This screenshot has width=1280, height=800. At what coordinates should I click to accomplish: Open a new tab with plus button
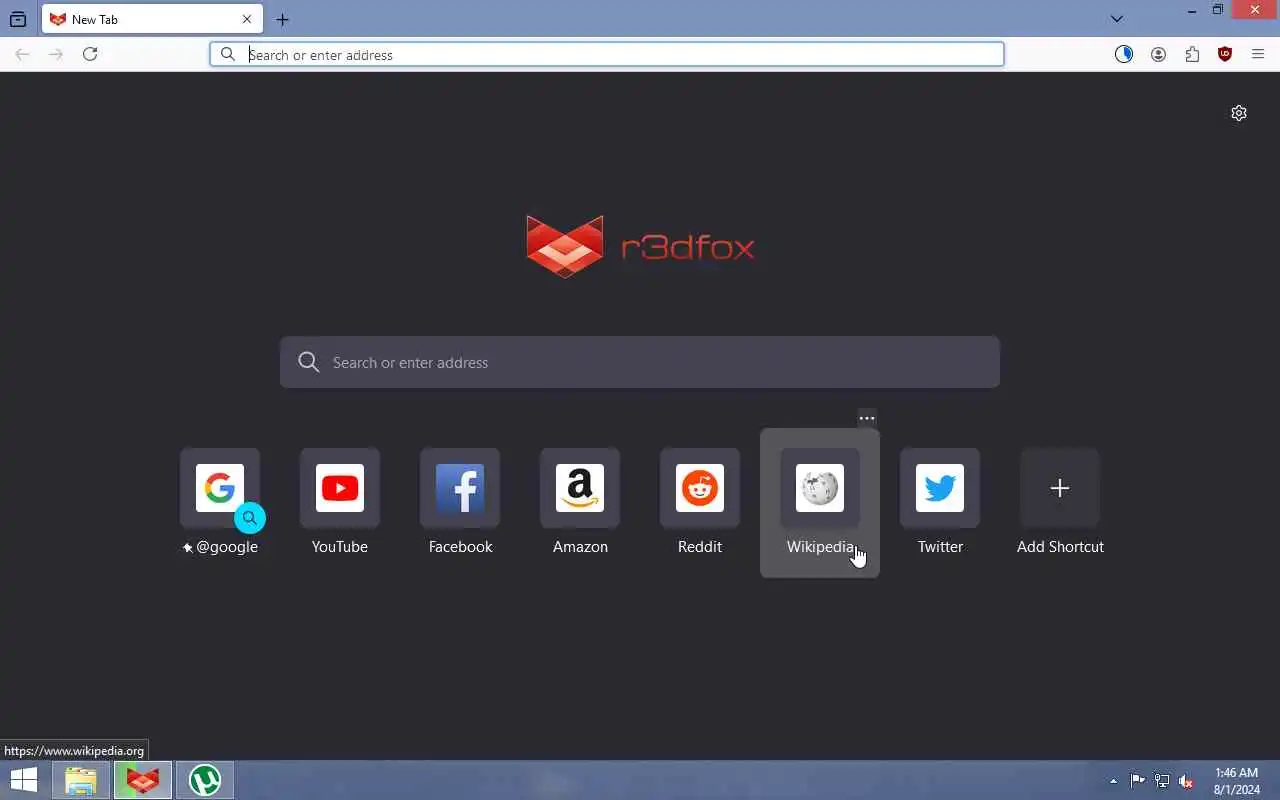pos(282,19)
